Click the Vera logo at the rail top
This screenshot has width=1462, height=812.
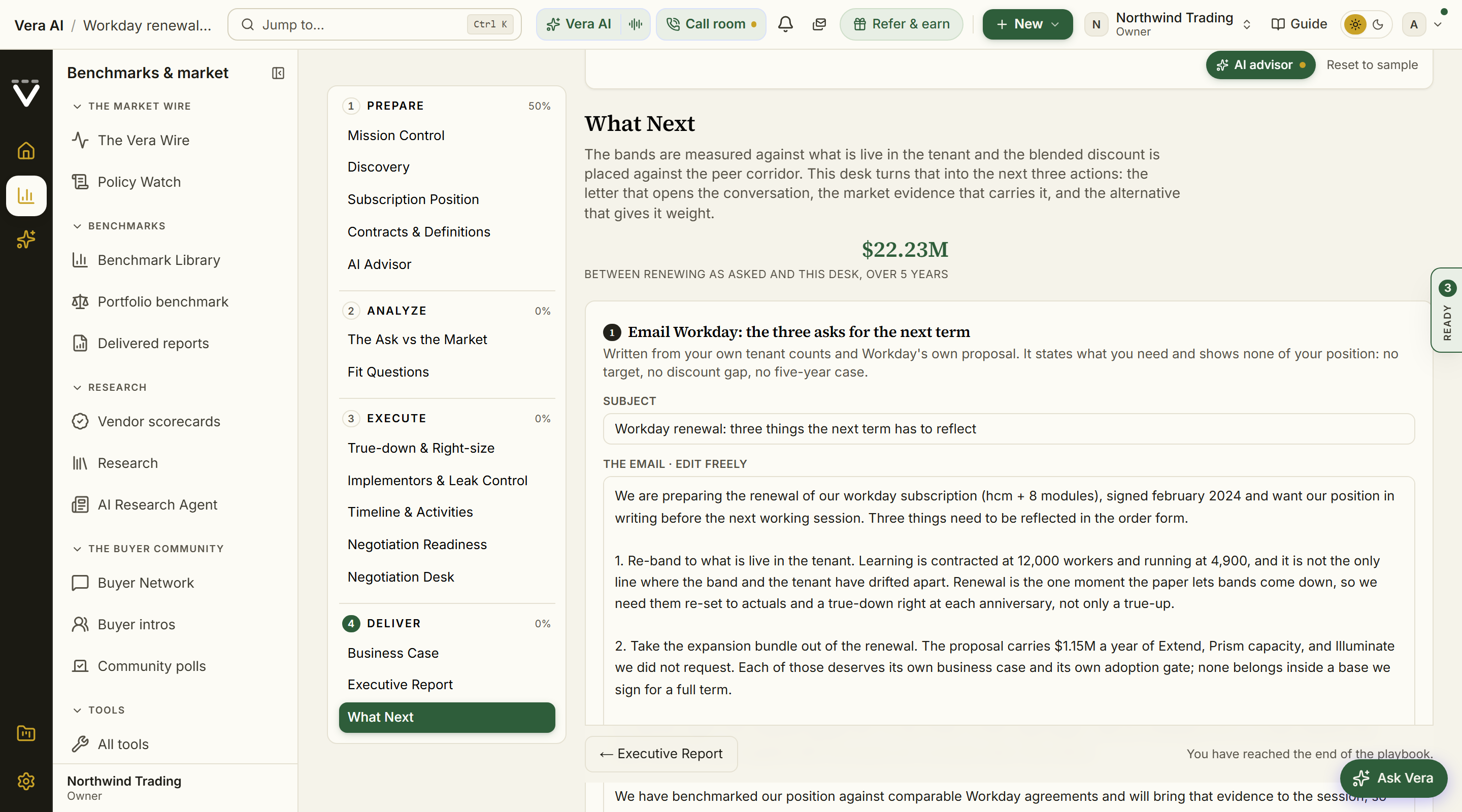(26, 92)
